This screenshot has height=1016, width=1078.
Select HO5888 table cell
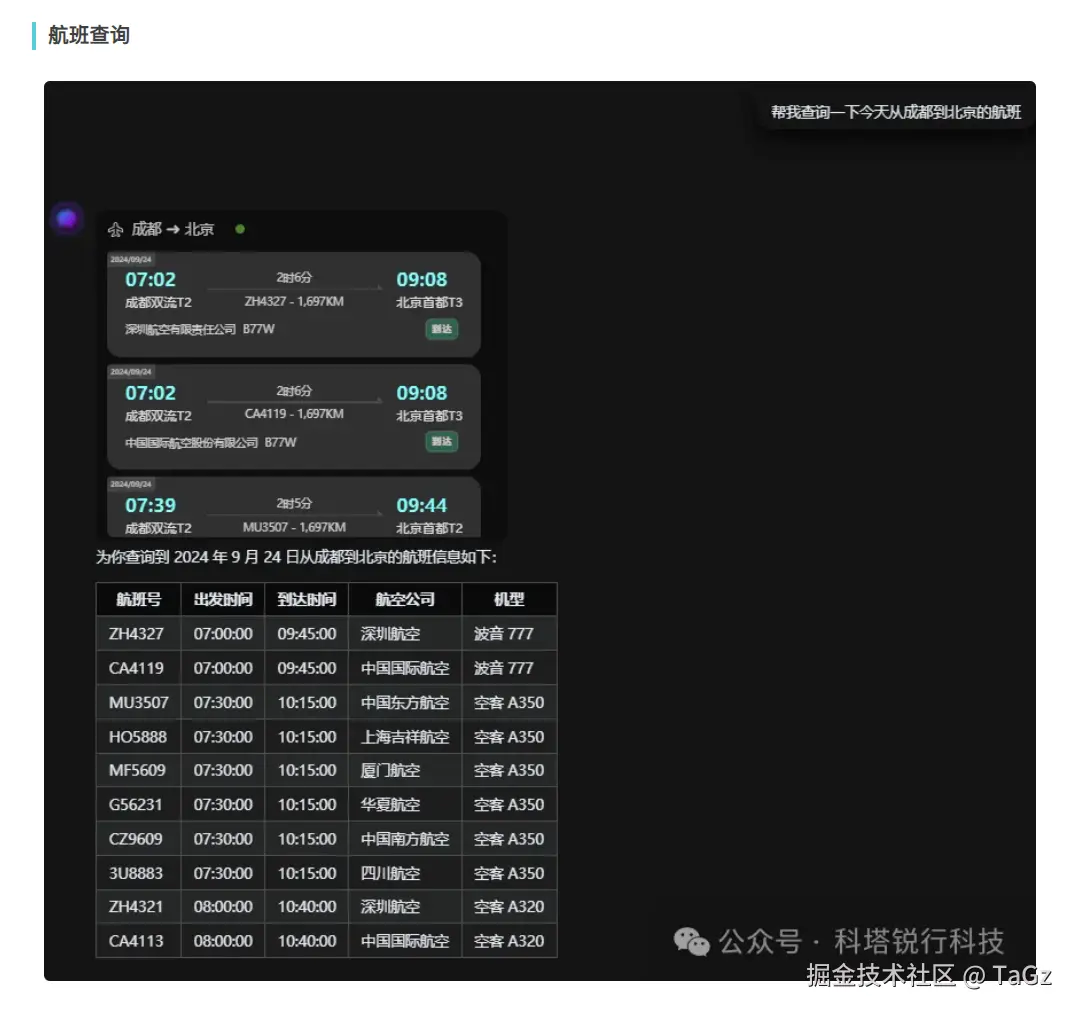click(138, 737)
